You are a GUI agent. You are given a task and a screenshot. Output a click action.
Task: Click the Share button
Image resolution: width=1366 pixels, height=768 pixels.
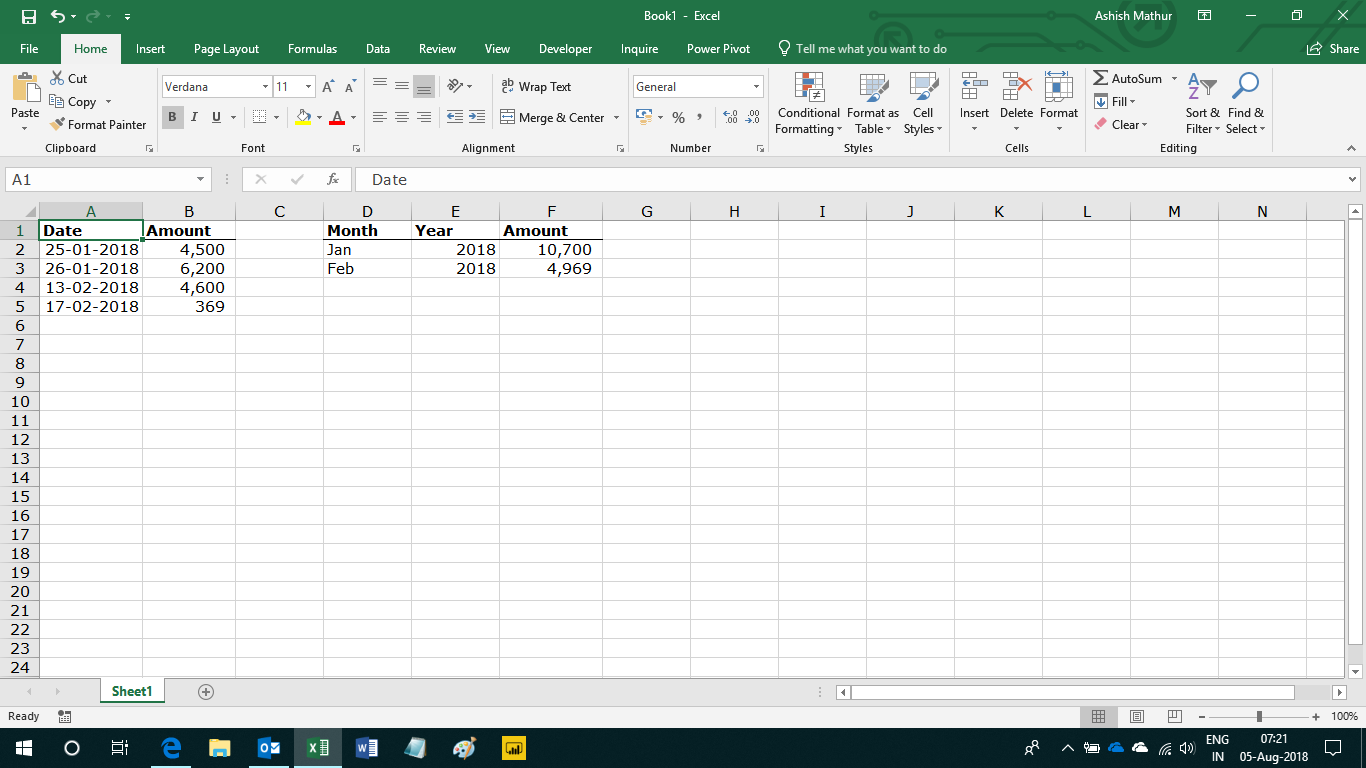[1333, 49]
